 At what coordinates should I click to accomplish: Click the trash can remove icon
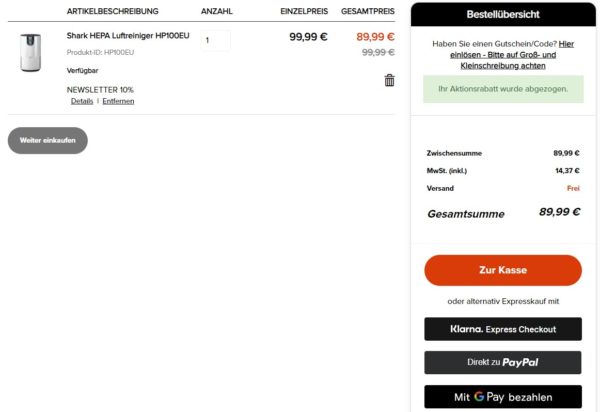[x=389, y=80]
